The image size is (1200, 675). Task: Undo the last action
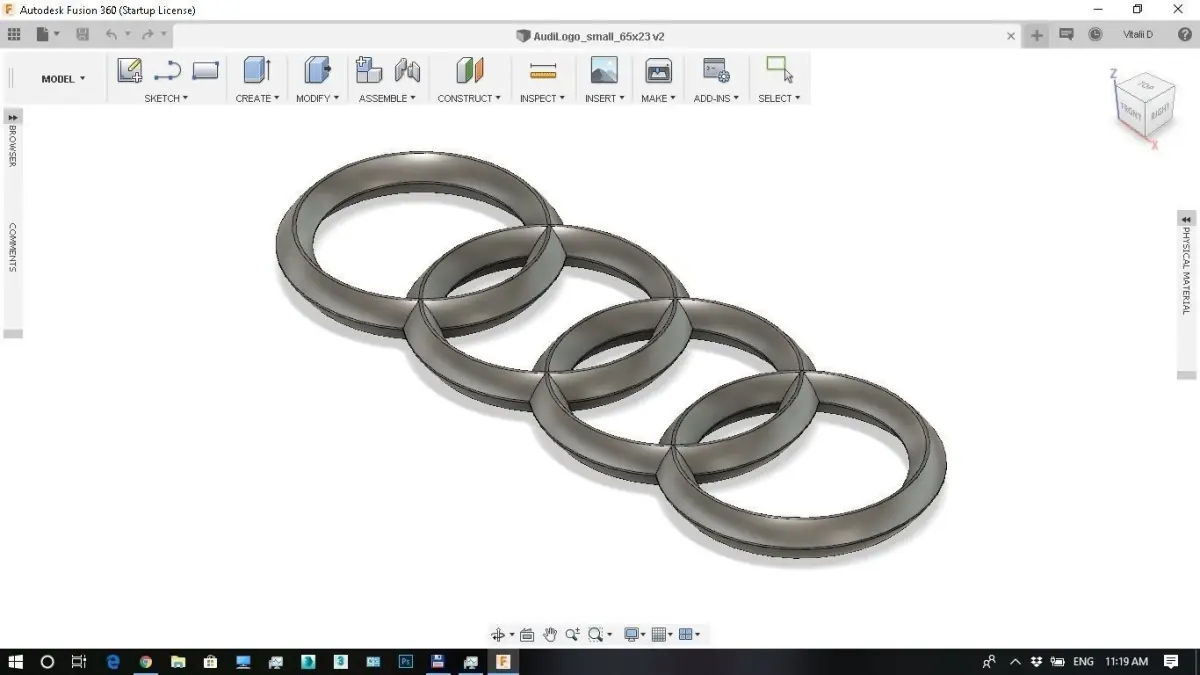click(111, 34)
